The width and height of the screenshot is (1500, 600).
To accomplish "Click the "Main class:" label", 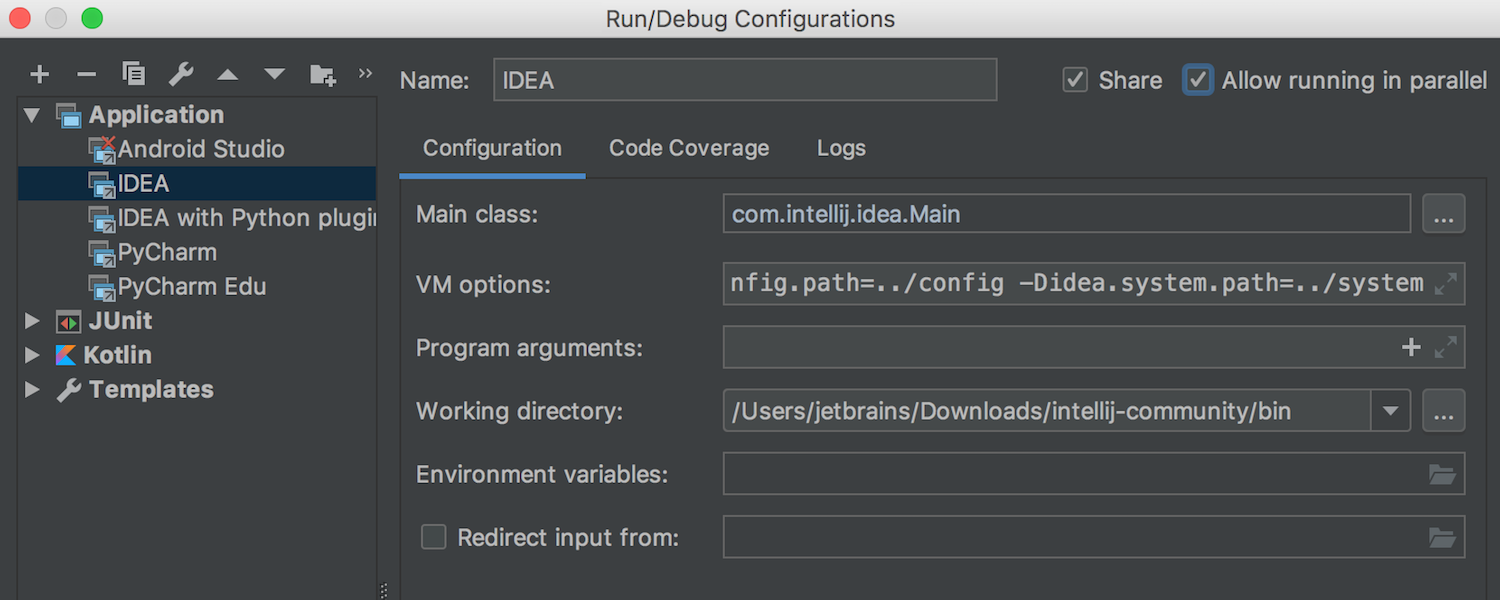I will (477, 214).
